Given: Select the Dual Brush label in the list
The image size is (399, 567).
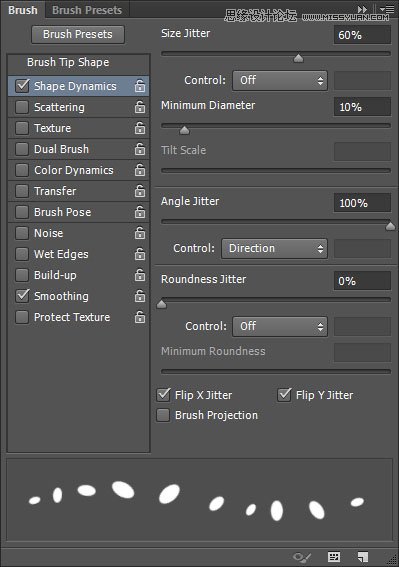Looking at the screenshot, I should click(61, 149).
